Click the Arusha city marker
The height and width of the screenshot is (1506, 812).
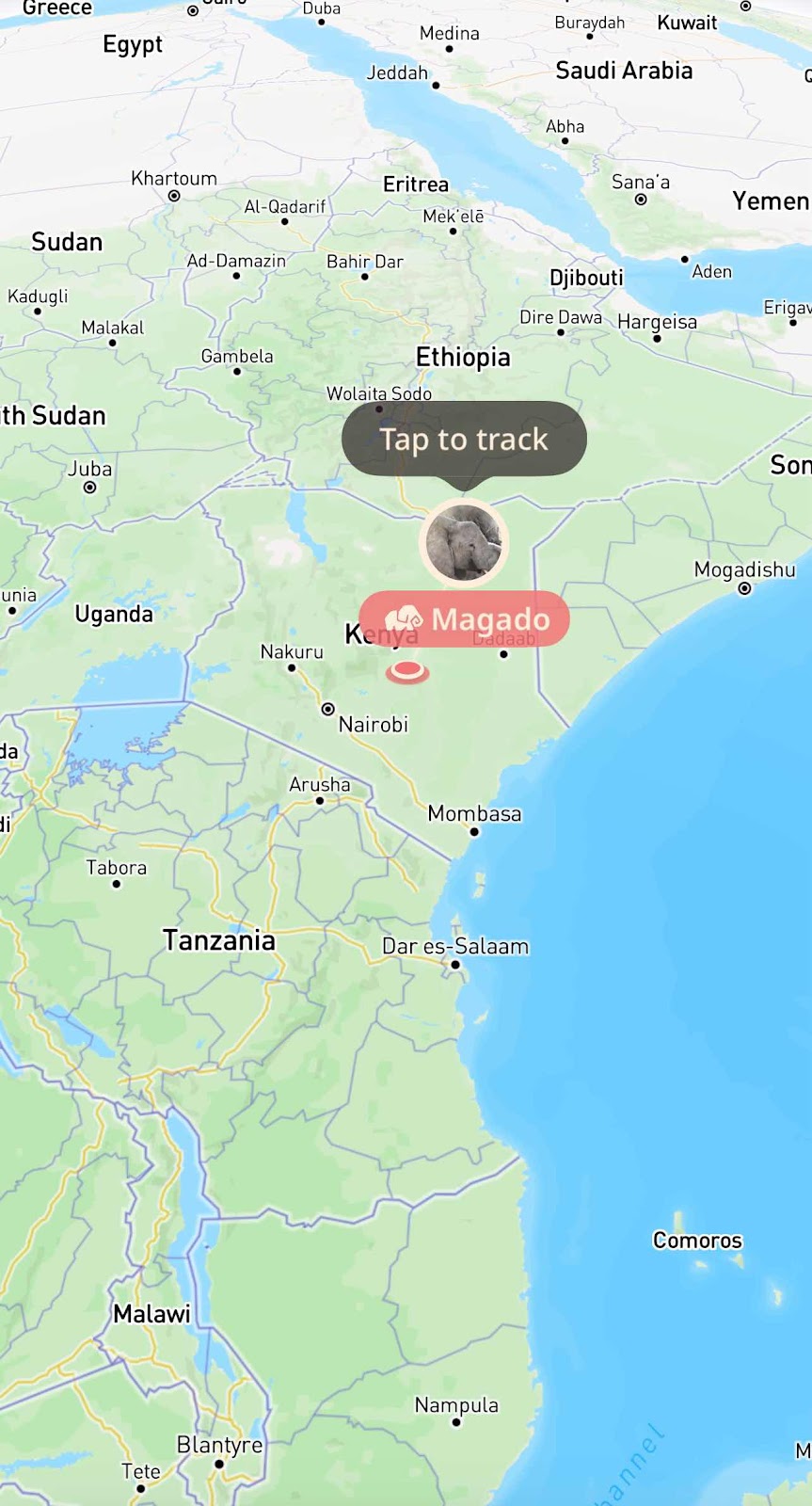coord(320,801)
